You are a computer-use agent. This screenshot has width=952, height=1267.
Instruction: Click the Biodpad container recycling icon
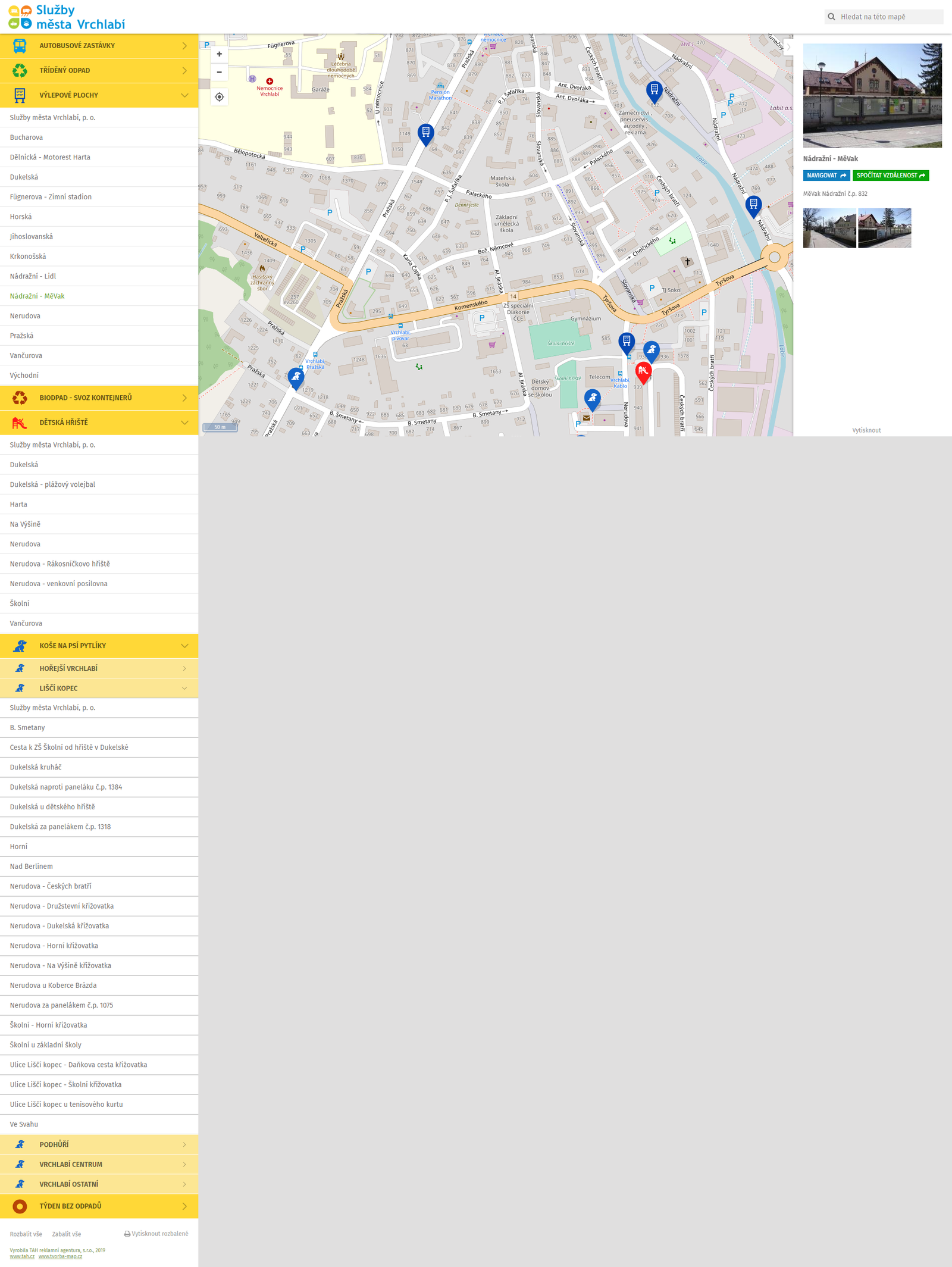coord(20,398)
